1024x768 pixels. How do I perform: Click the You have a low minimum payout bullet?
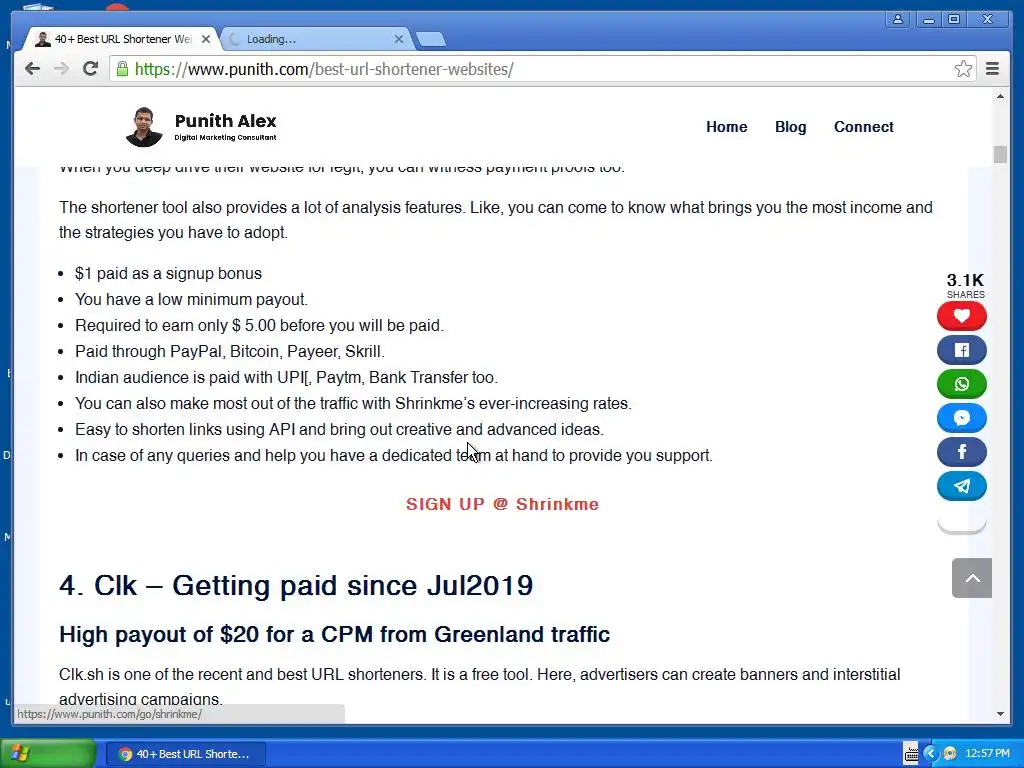[x=191, y=299]
